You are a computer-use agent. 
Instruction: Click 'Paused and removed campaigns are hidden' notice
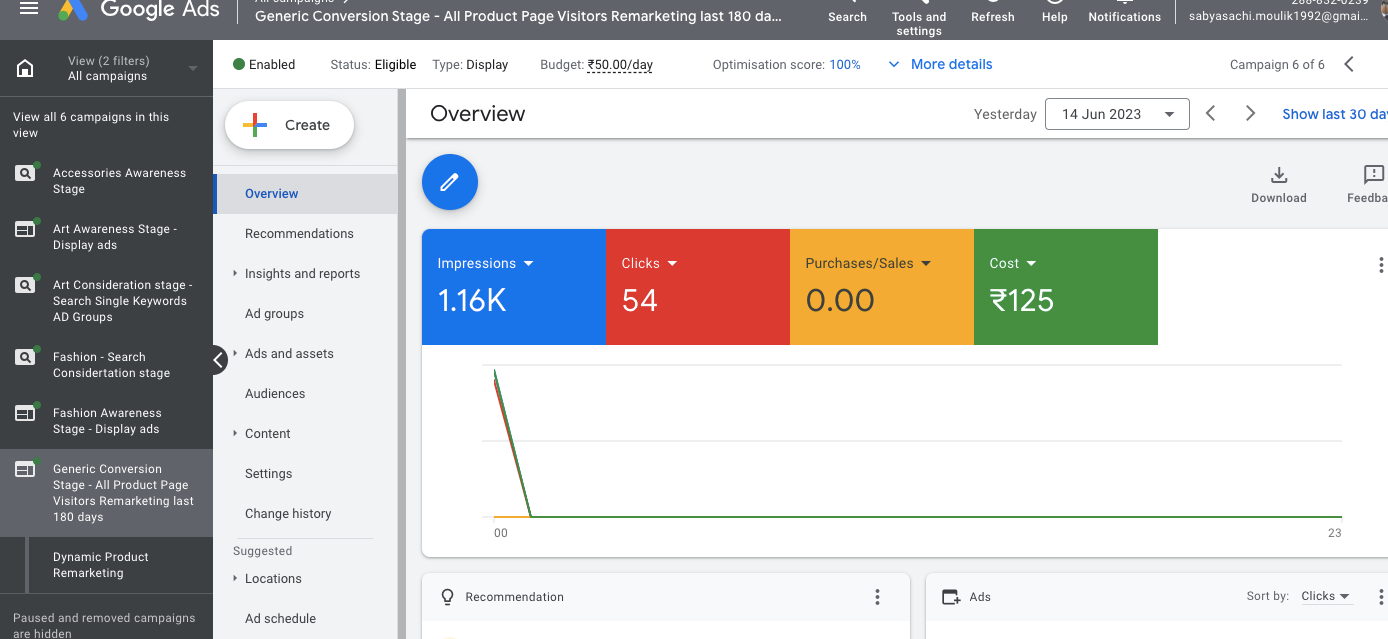105,625
